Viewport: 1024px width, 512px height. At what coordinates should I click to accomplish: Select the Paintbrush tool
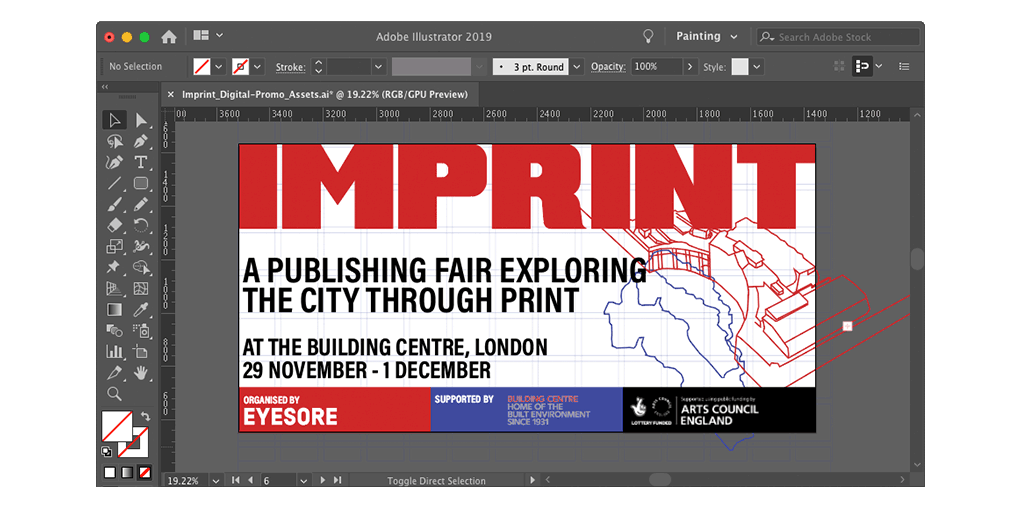point(115,204)
